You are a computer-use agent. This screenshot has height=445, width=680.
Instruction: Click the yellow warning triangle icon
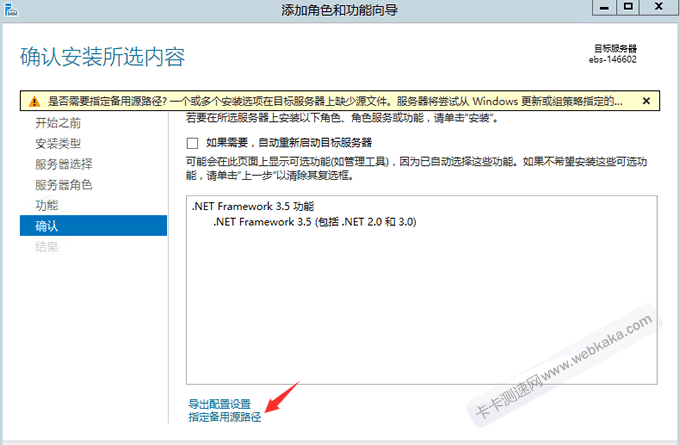(34, 101)
